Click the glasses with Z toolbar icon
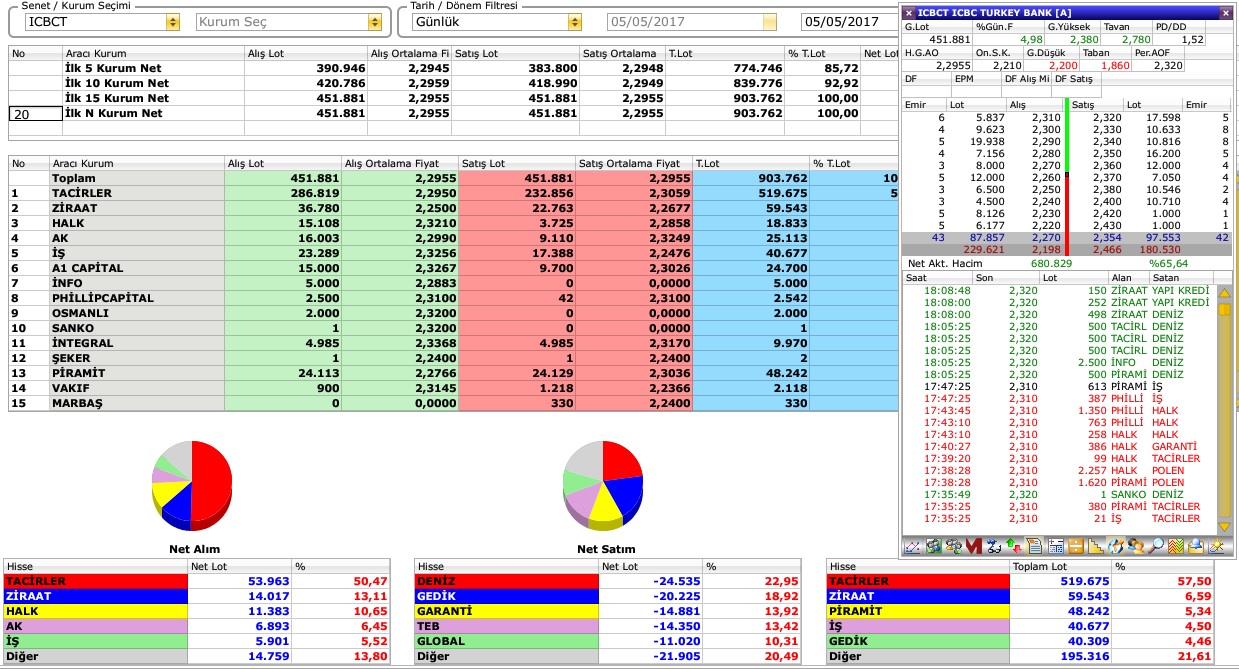This screenshot has width=1239, height=669. pos(994,547)
